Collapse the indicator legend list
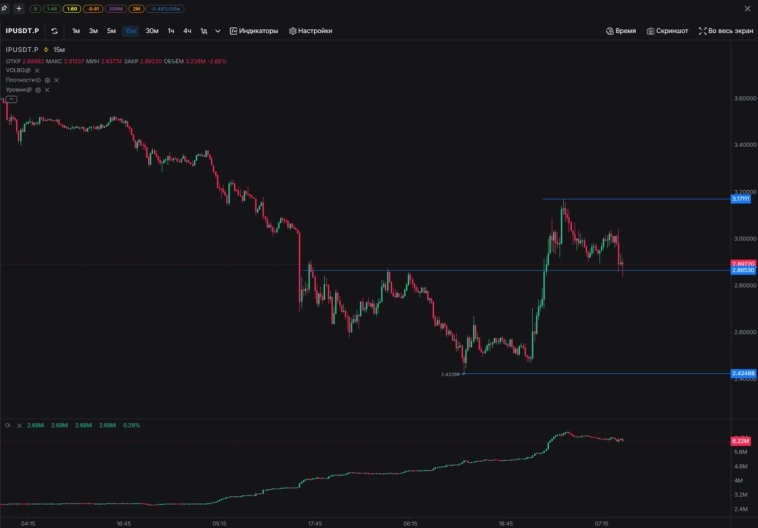 click(x=12, y=99)
